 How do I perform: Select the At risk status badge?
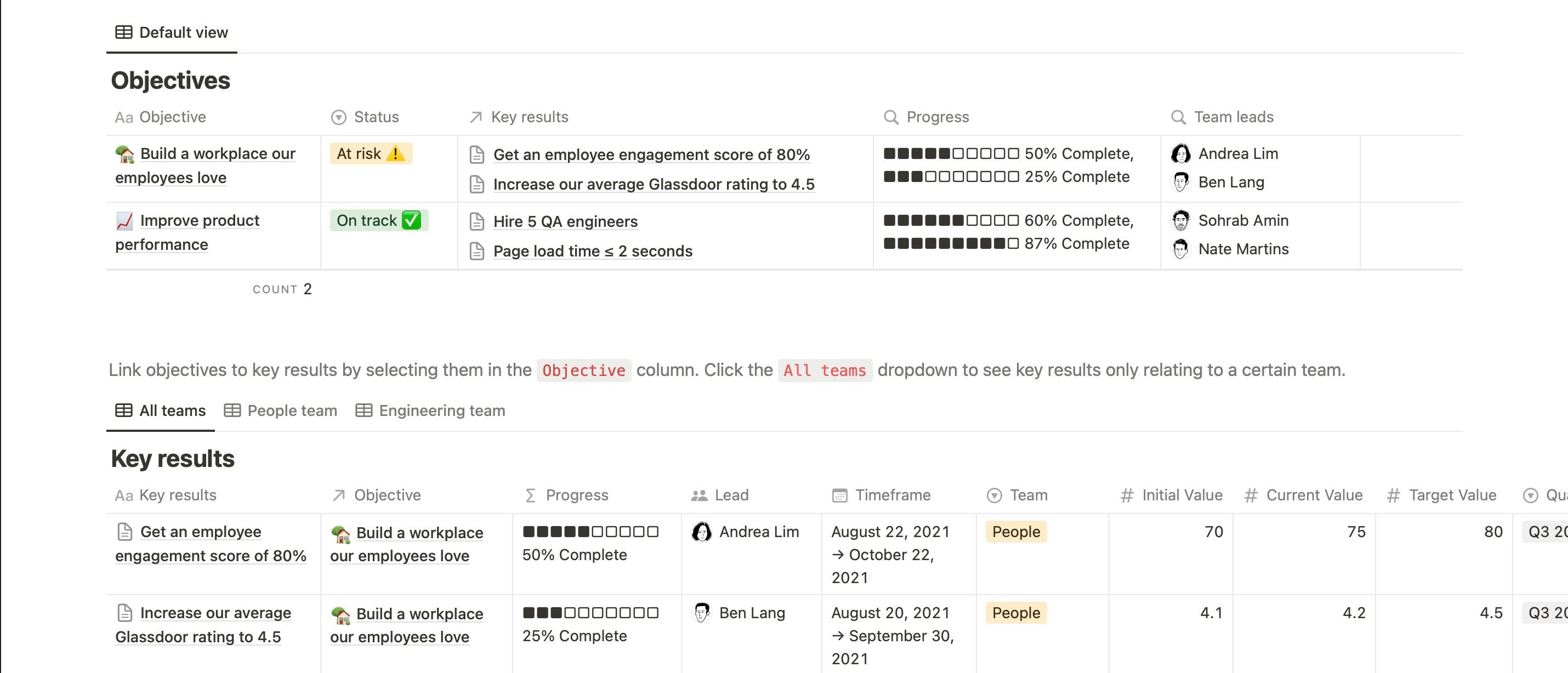tap(370, 153)
